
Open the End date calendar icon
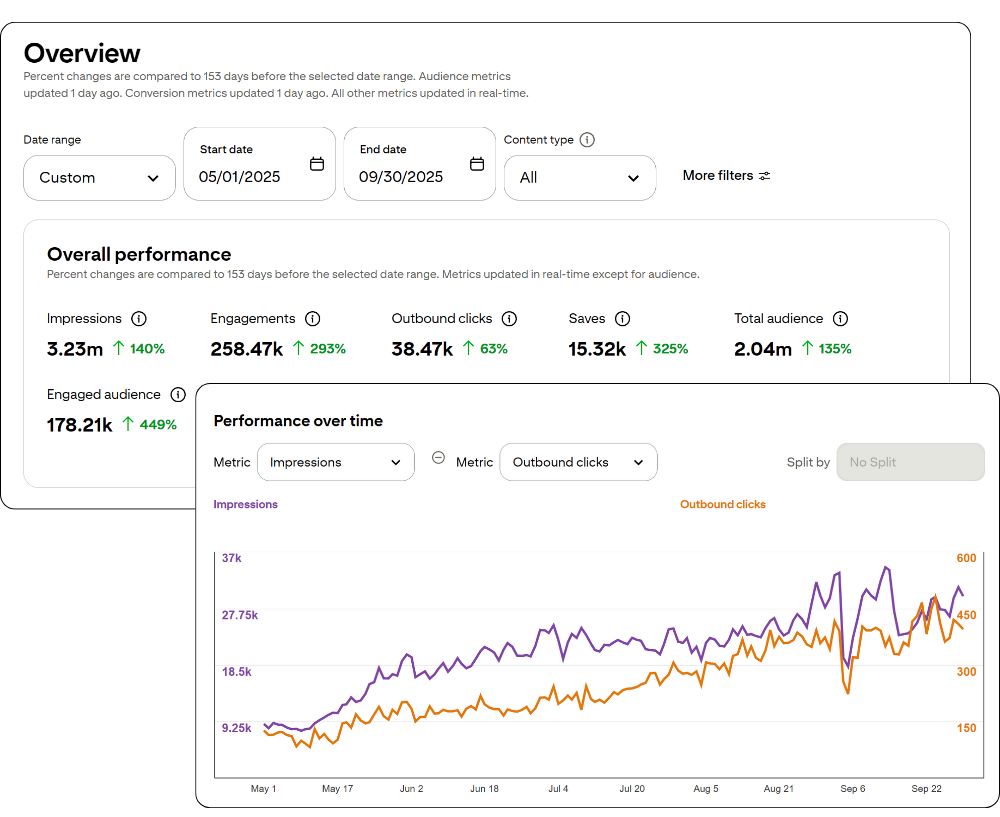[x=475, y=162]
